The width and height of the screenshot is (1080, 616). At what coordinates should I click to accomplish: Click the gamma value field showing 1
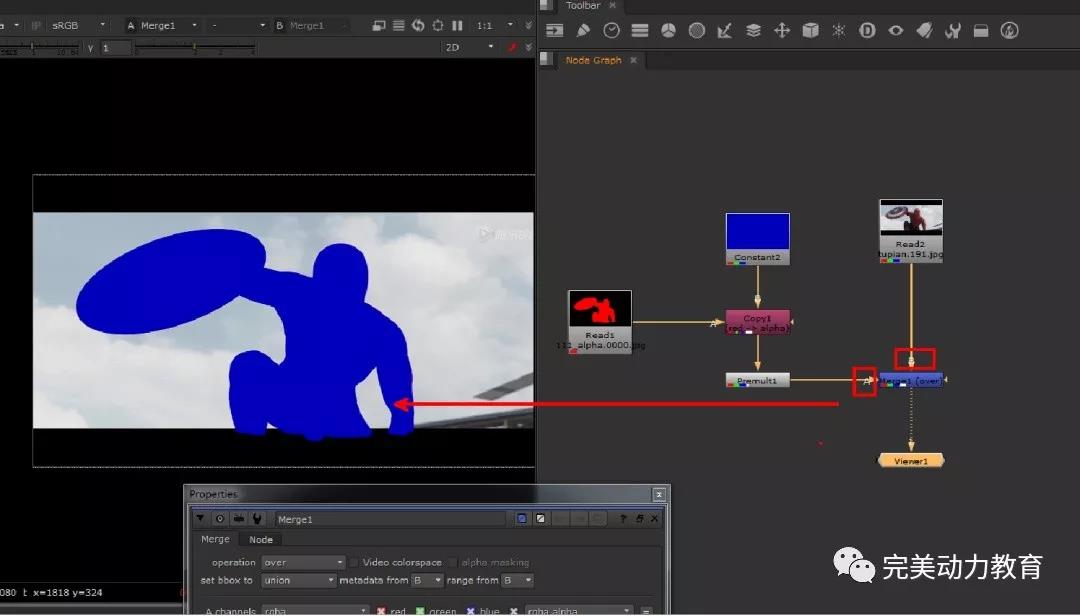click(x=116, y=48)
